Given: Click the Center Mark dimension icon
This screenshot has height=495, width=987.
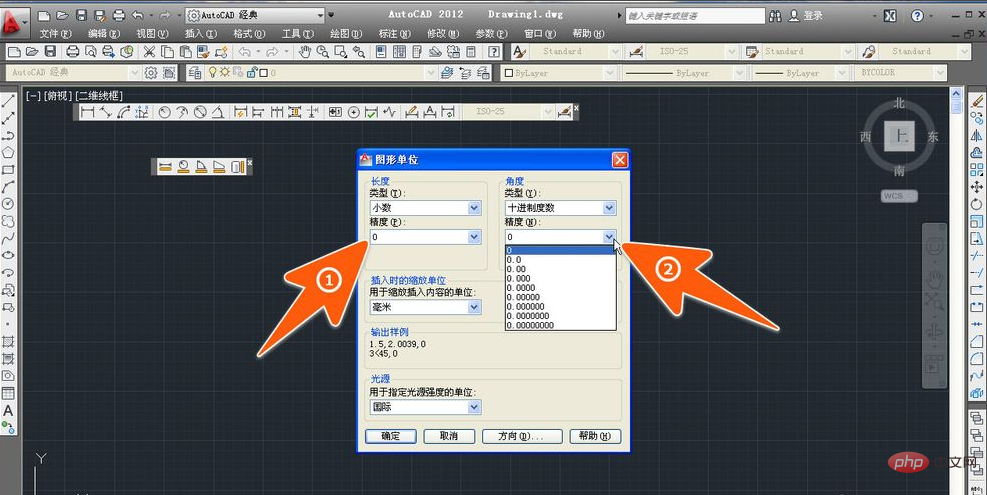Looking at the screenshot, I should 354,112.
